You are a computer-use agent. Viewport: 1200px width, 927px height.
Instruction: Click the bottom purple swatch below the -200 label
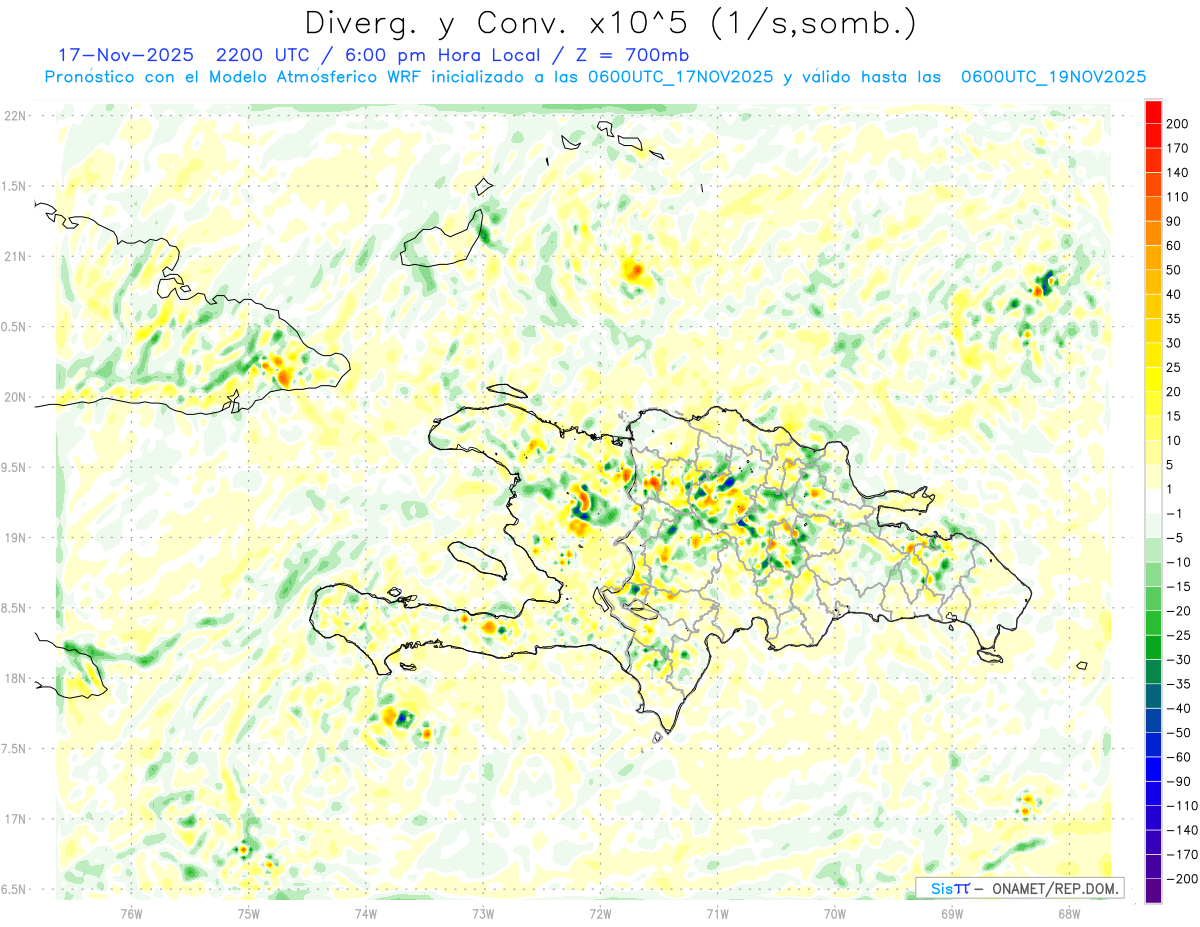(1153, 890)
